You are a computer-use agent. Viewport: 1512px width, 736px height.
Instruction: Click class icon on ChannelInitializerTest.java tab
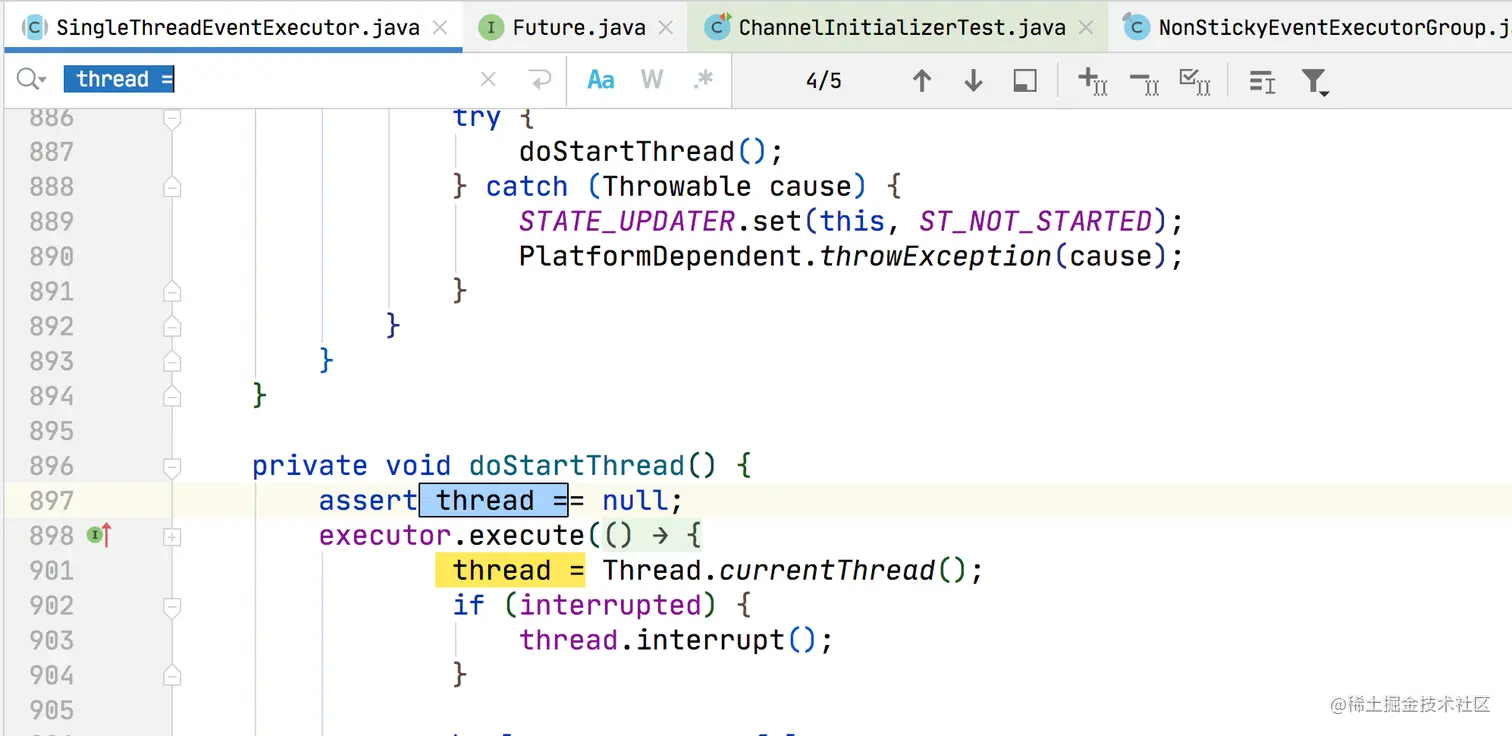[x=717, y=27]
